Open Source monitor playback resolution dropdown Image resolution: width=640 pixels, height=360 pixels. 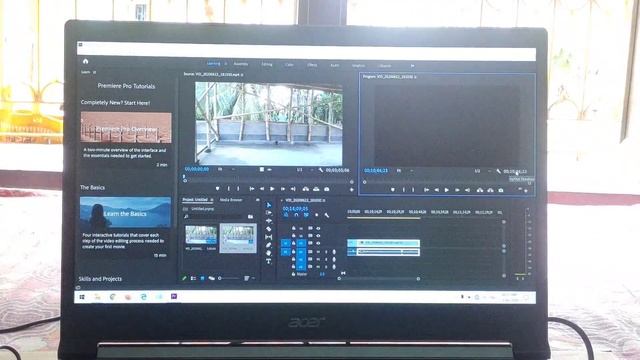click(x=304, y=170)
